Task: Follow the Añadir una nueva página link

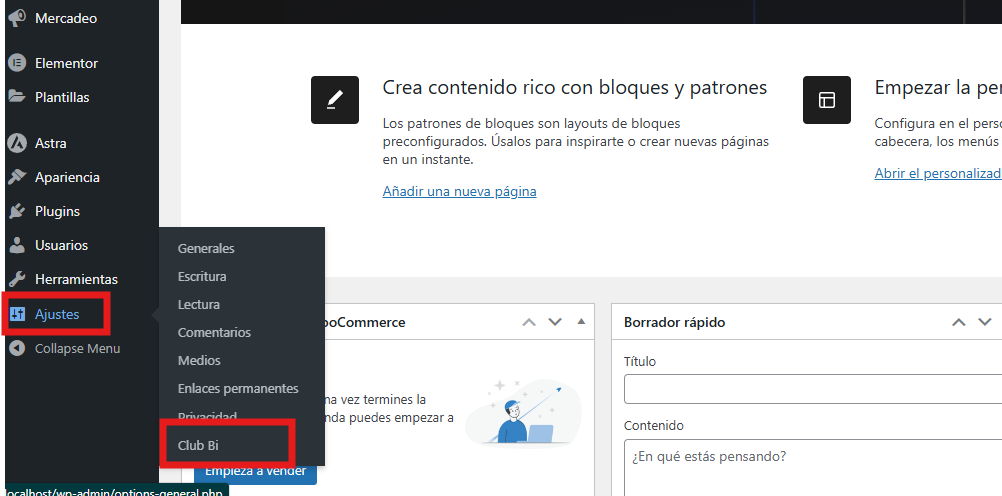Action: 459,191
